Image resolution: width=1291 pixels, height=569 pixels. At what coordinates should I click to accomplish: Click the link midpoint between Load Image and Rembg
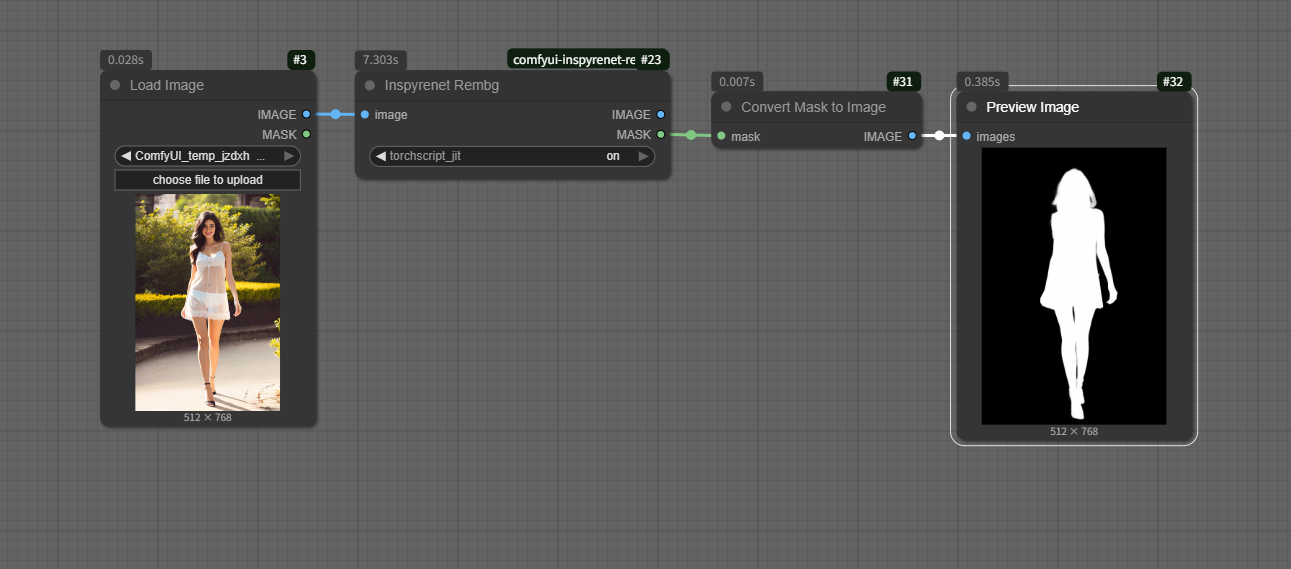click(x=336, y=115)
